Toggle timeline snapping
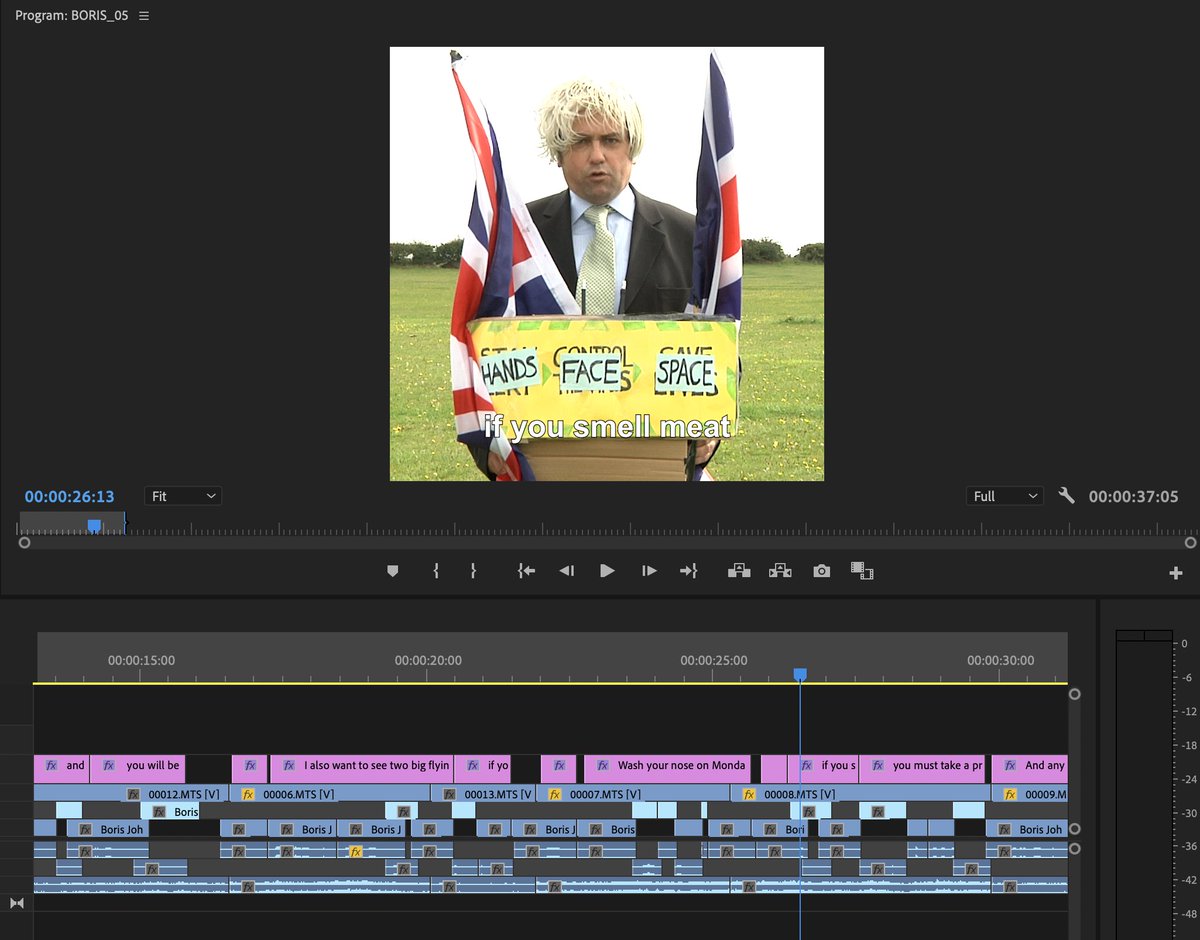Viewport: 1200px width, 940px height. tap(17, 903)
